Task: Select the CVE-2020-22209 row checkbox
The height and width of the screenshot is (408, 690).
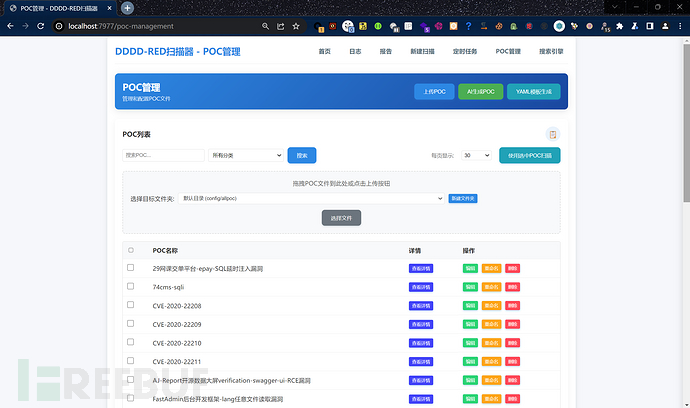Action: (130, 324)
